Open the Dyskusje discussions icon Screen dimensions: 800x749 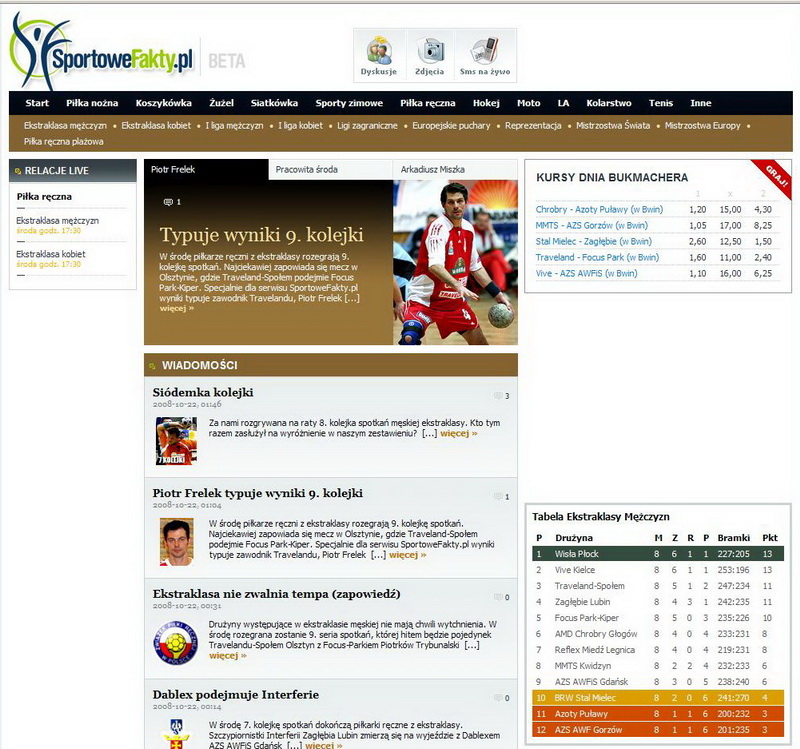pyautogui.click(x=378, y=50)
